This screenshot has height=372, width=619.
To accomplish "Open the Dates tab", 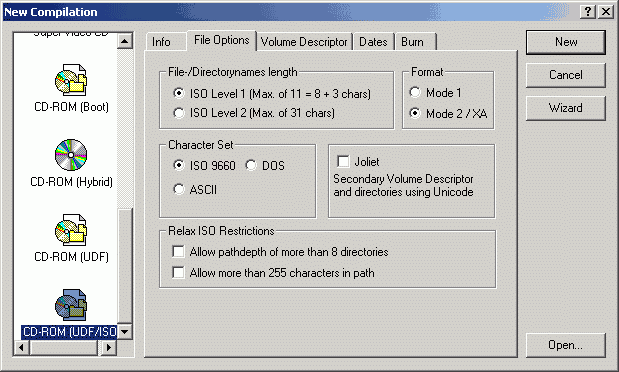I will point(373,42).
